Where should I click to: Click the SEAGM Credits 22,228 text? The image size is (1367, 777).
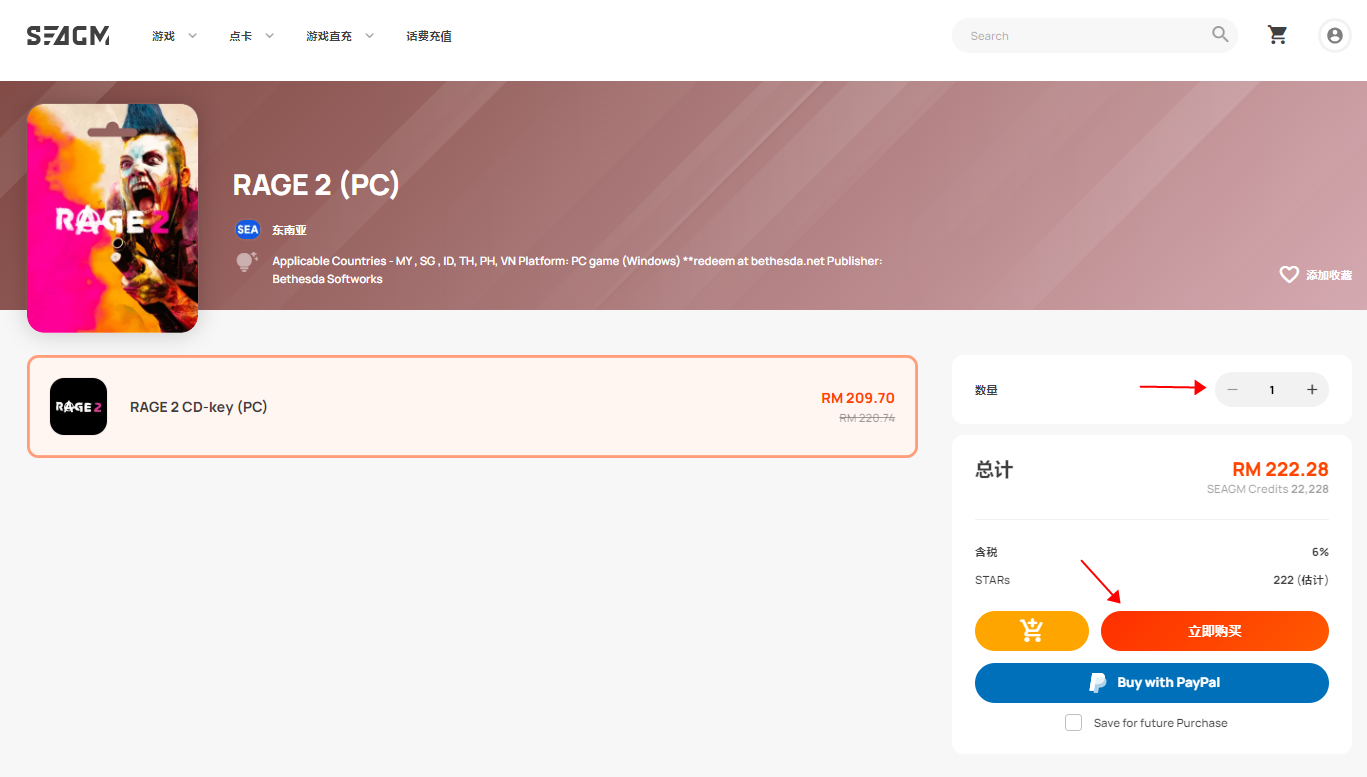[1268, 489]
